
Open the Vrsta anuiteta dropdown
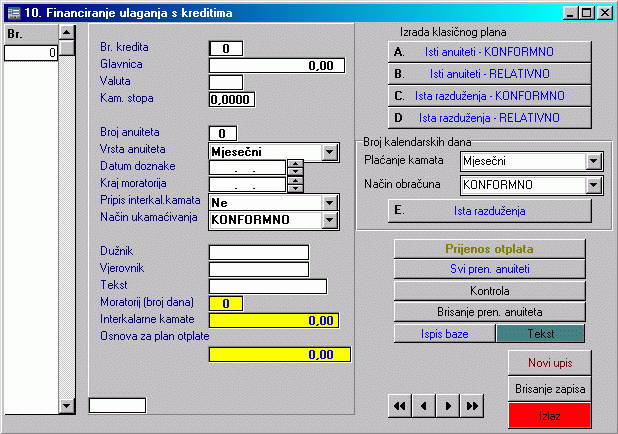click(x=330, y=152)
